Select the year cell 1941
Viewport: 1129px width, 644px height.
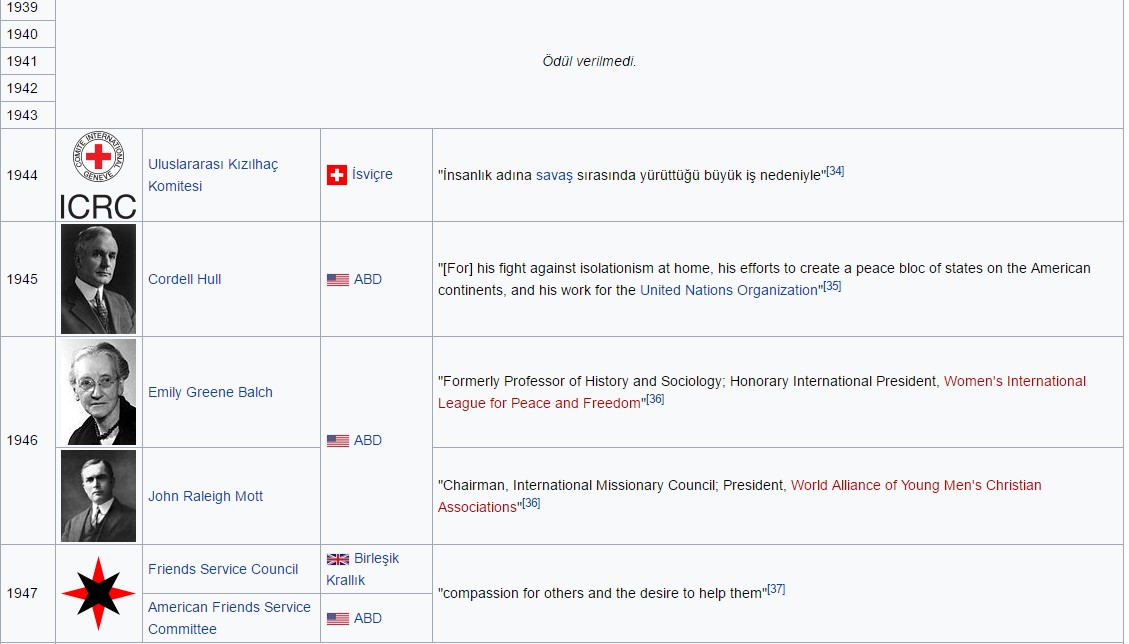pos(27,61)
